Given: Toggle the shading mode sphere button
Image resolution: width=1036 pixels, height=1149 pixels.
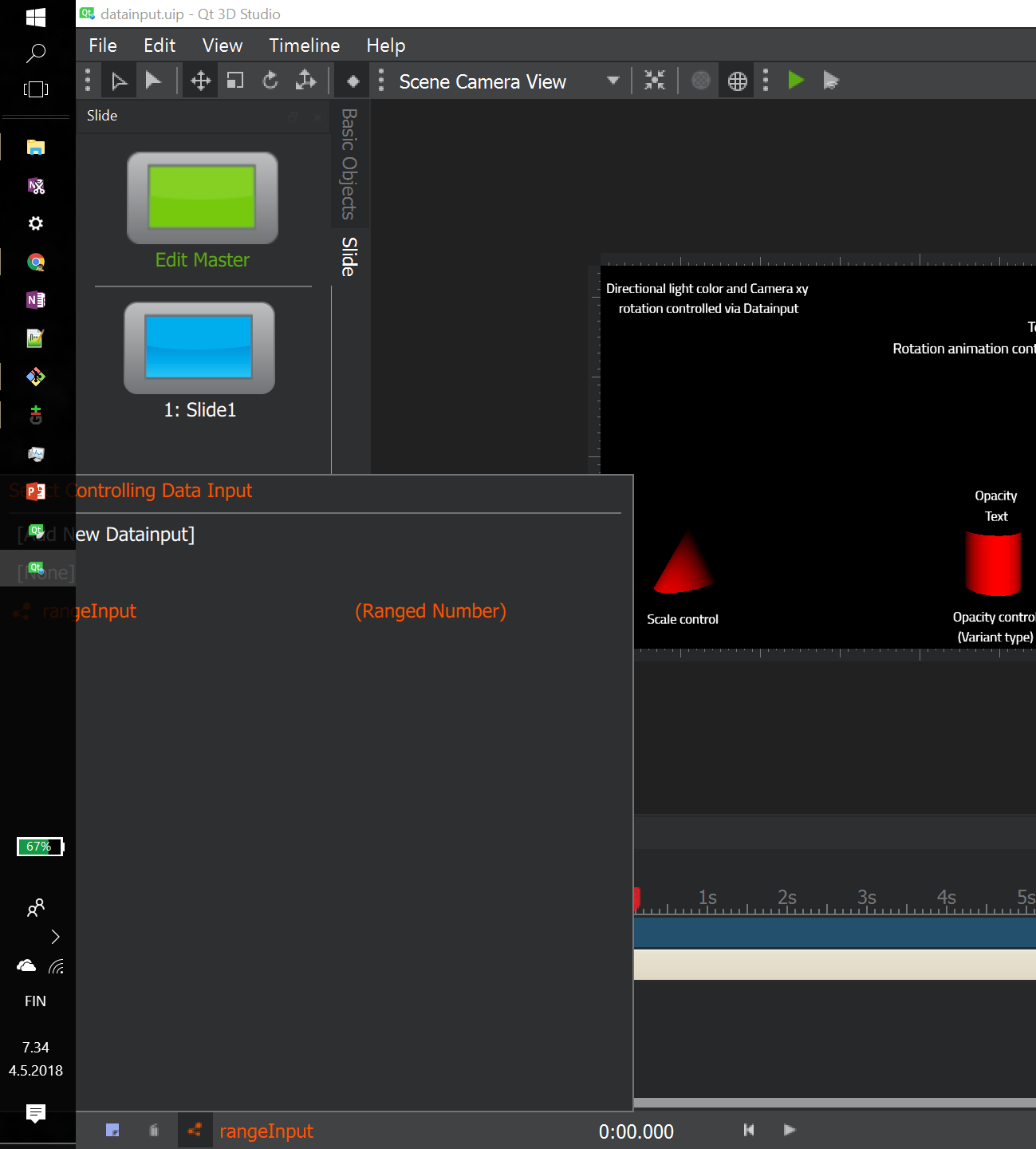Looking at the screenshot, I should [x=700, y=81].
